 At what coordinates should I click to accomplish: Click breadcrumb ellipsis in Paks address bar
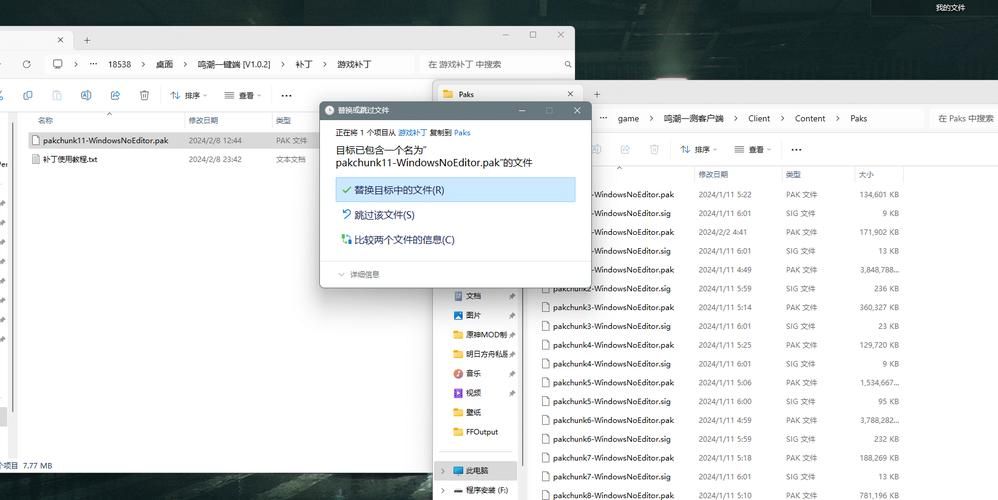603,118
